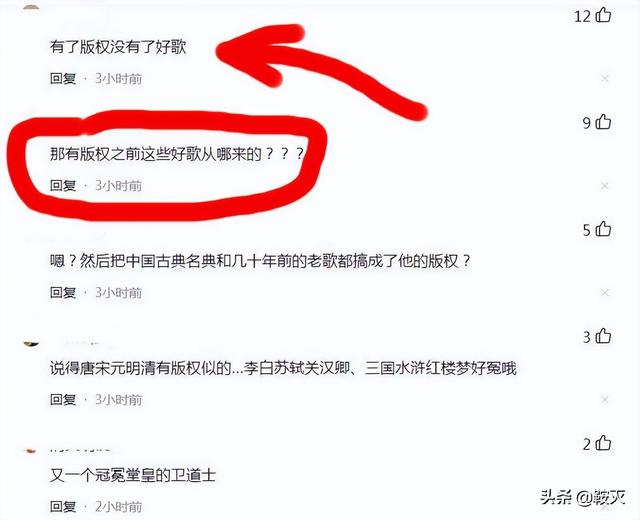The height and width of the screenshot is (520, 640).
Task: Dismiss the 那有版权之前 comment with X
Action: (x=605, y=186)
